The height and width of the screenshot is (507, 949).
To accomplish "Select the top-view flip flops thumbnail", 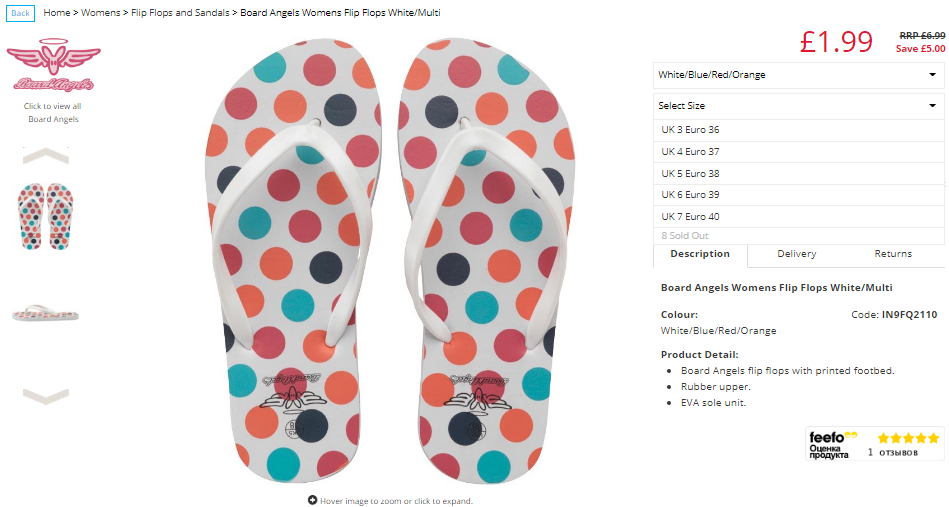I will tap(46, 216).
